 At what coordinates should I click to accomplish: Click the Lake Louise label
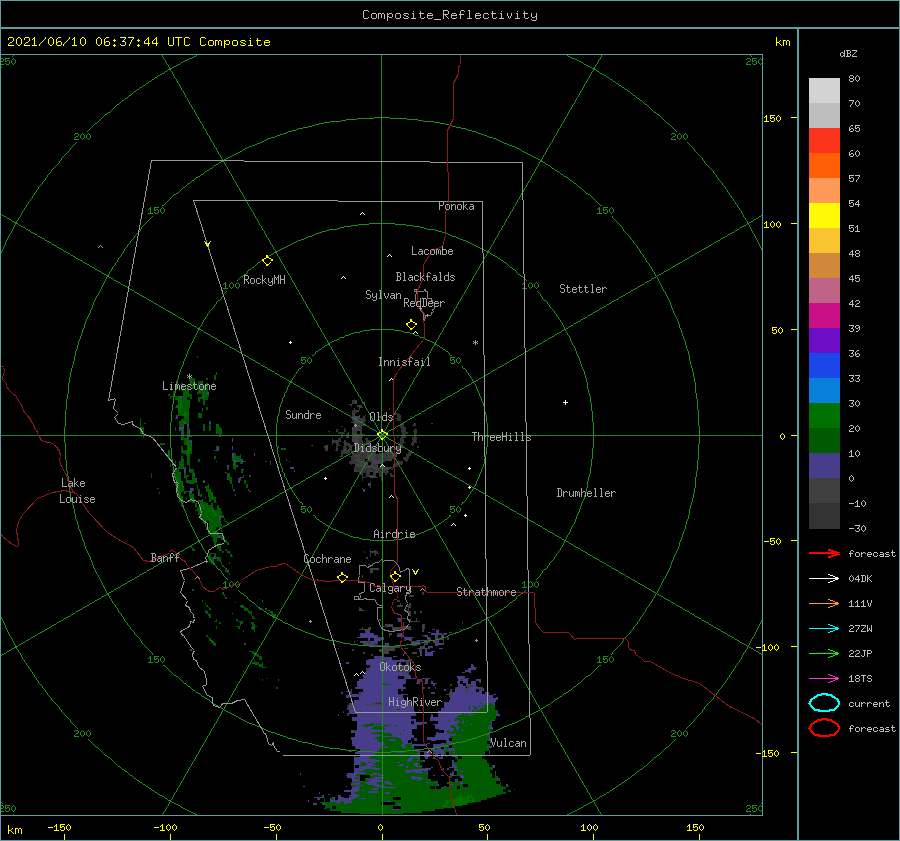[x=77, y=491]
